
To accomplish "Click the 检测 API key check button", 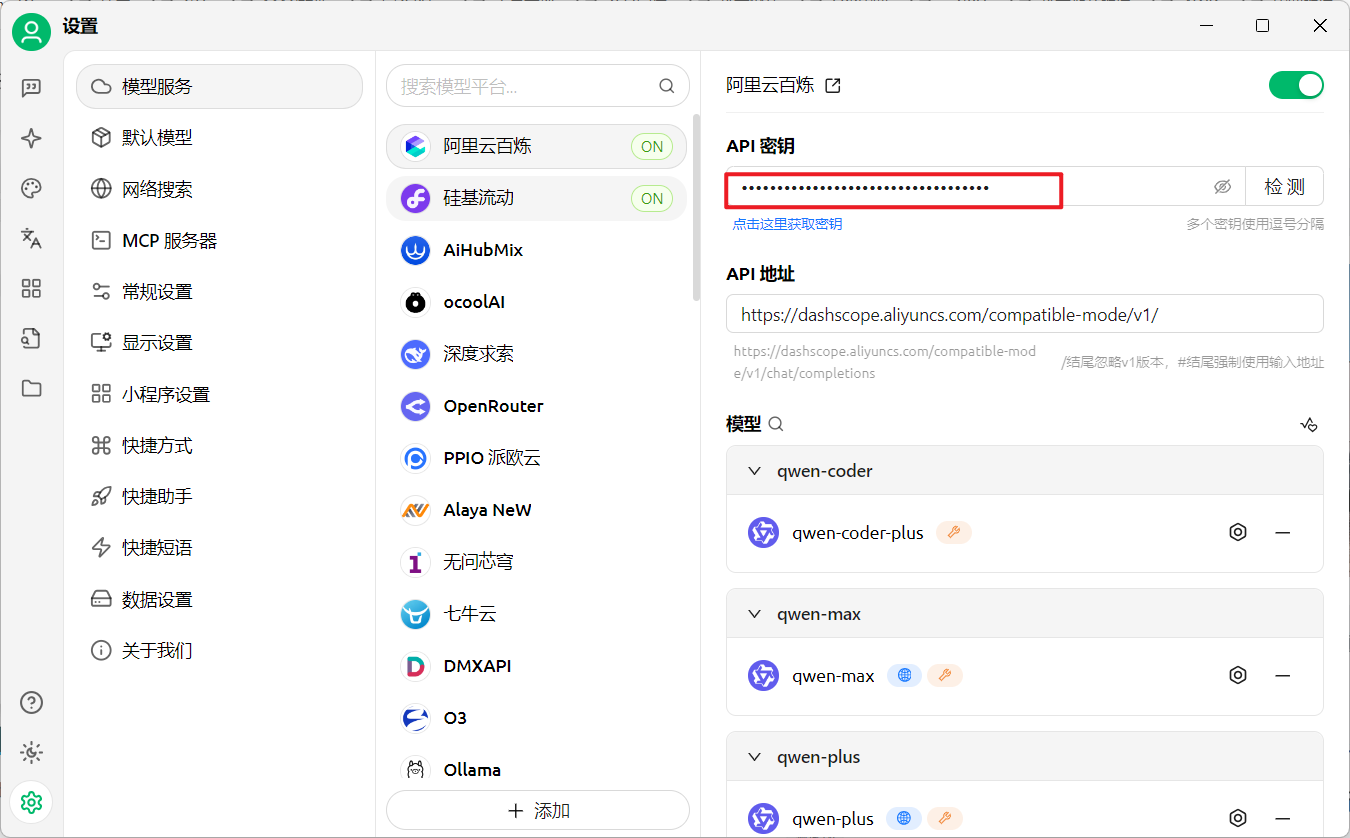I will (x=1284, y=187).
